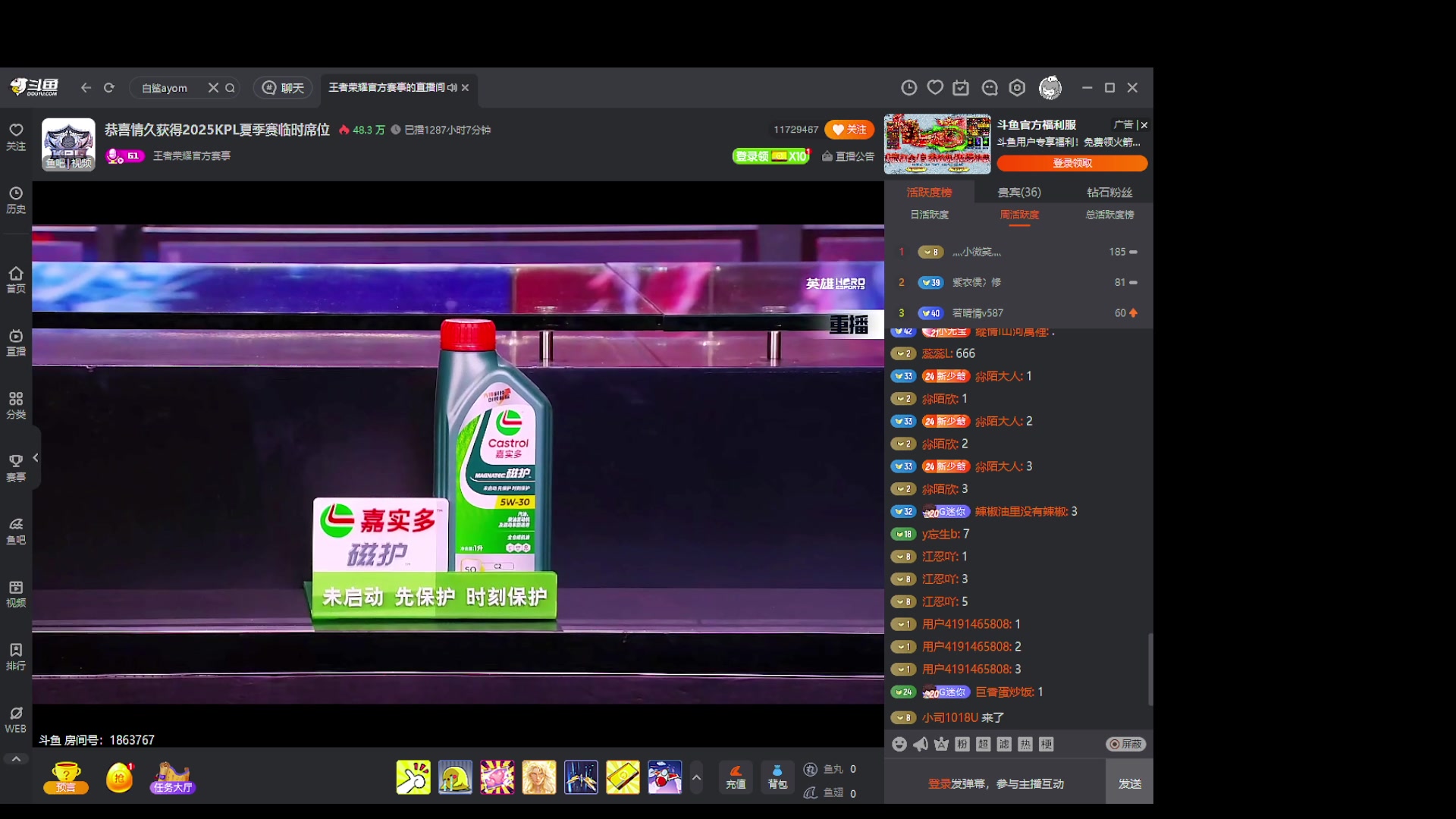Click the Douyu logo

(34, 87)
